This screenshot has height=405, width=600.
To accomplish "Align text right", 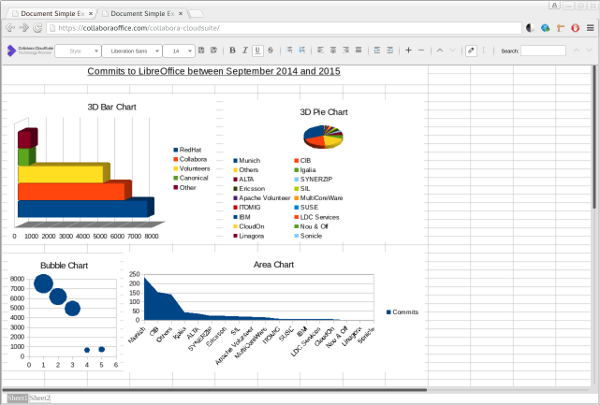I will (346, 50).
